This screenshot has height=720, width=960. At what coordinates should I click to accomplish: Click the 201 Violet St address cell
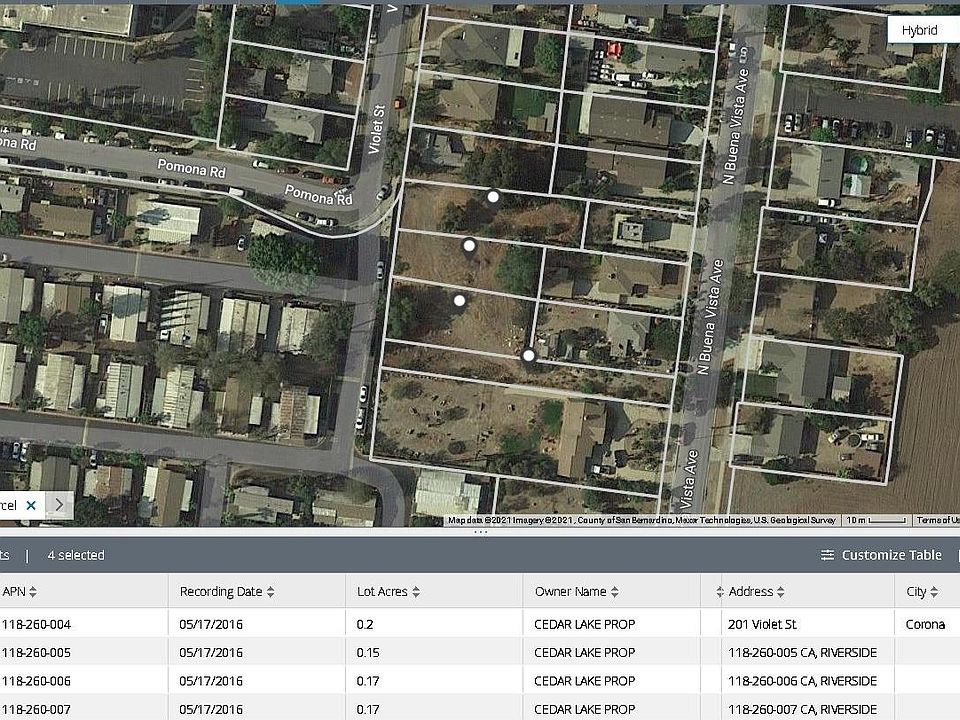pyautogui.click(x=762, y=624)
